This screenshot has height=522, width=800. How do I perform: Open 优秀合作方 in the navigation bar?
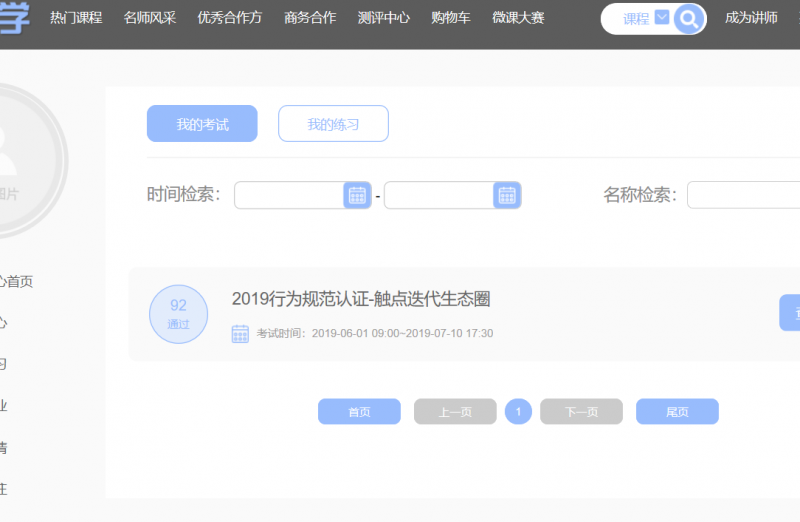tap(230, 18)
